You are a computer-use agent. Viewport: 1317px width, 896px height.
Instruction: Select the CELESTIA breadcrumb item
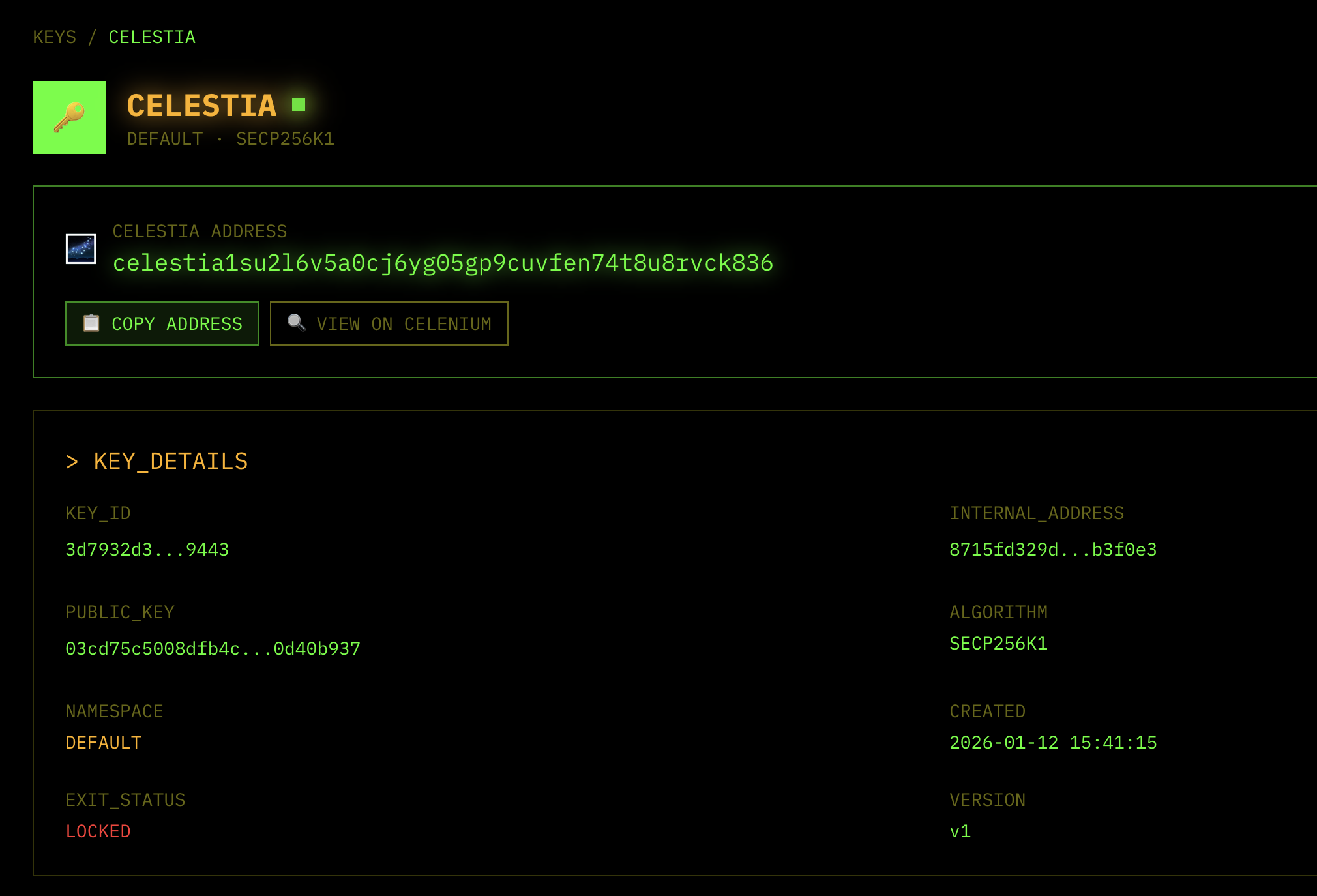click(x=152, y=37)
